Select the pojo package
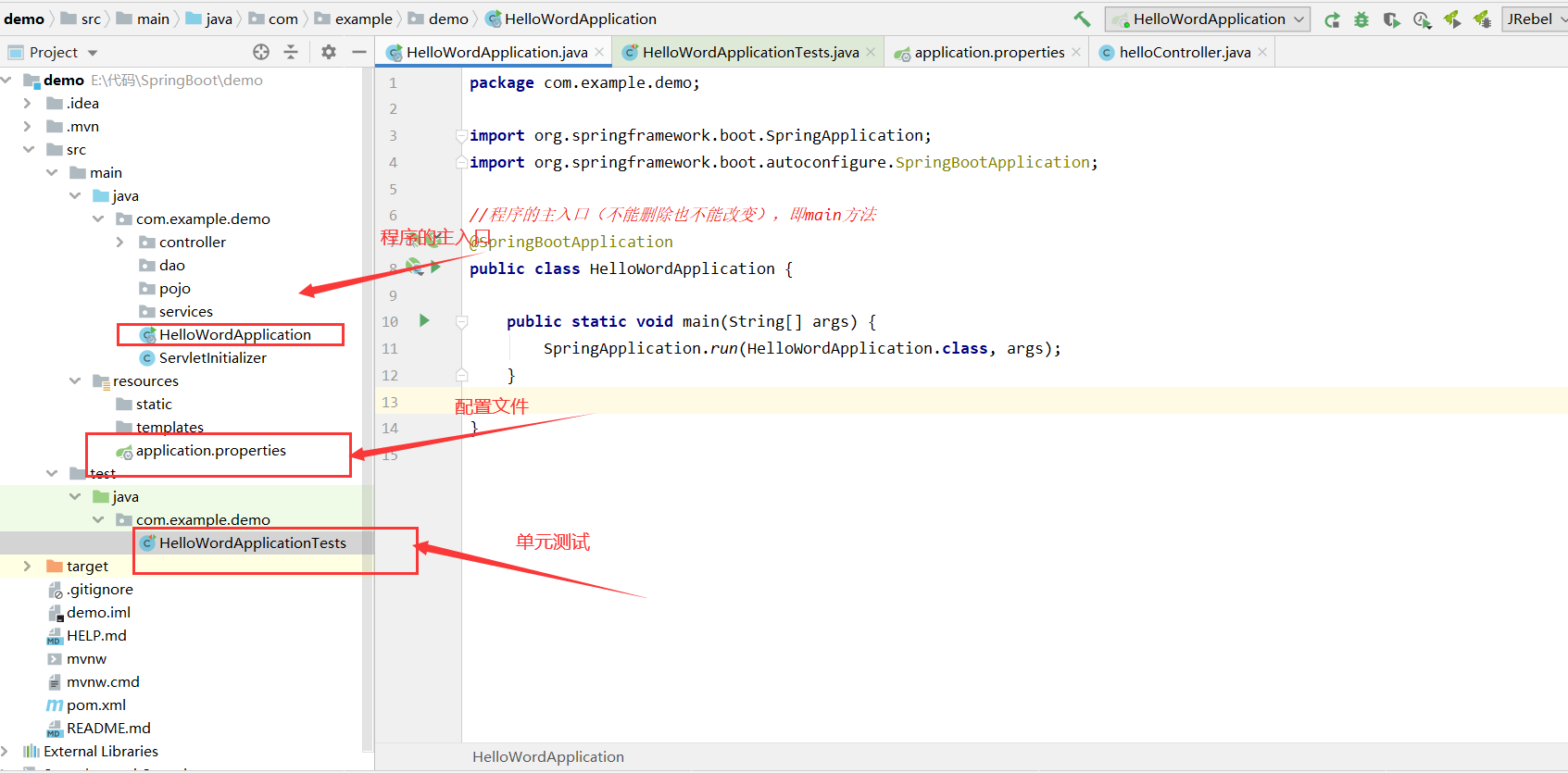Screen dimensions: 1568x773 point(174,289)
